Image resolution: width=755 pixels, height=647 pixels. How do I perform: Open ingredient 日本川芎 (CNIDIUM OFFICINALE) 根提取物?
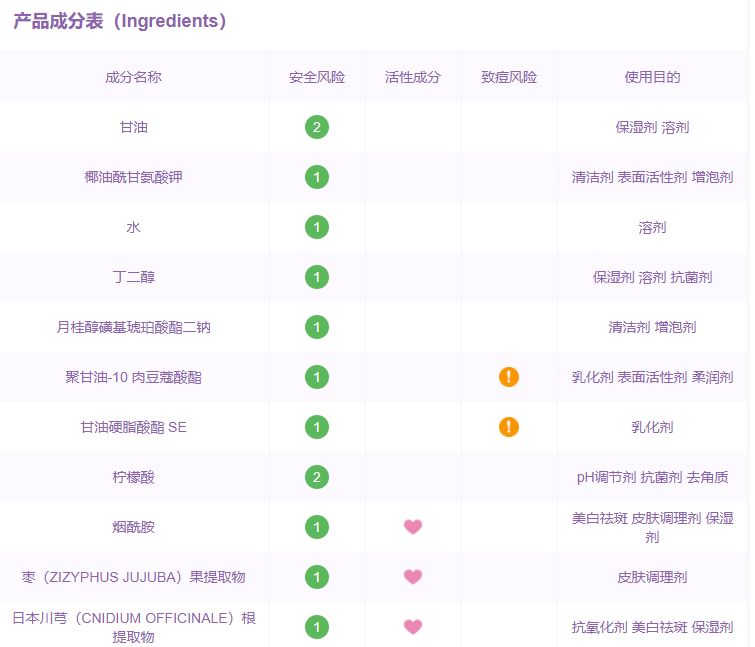coord(133,627)
